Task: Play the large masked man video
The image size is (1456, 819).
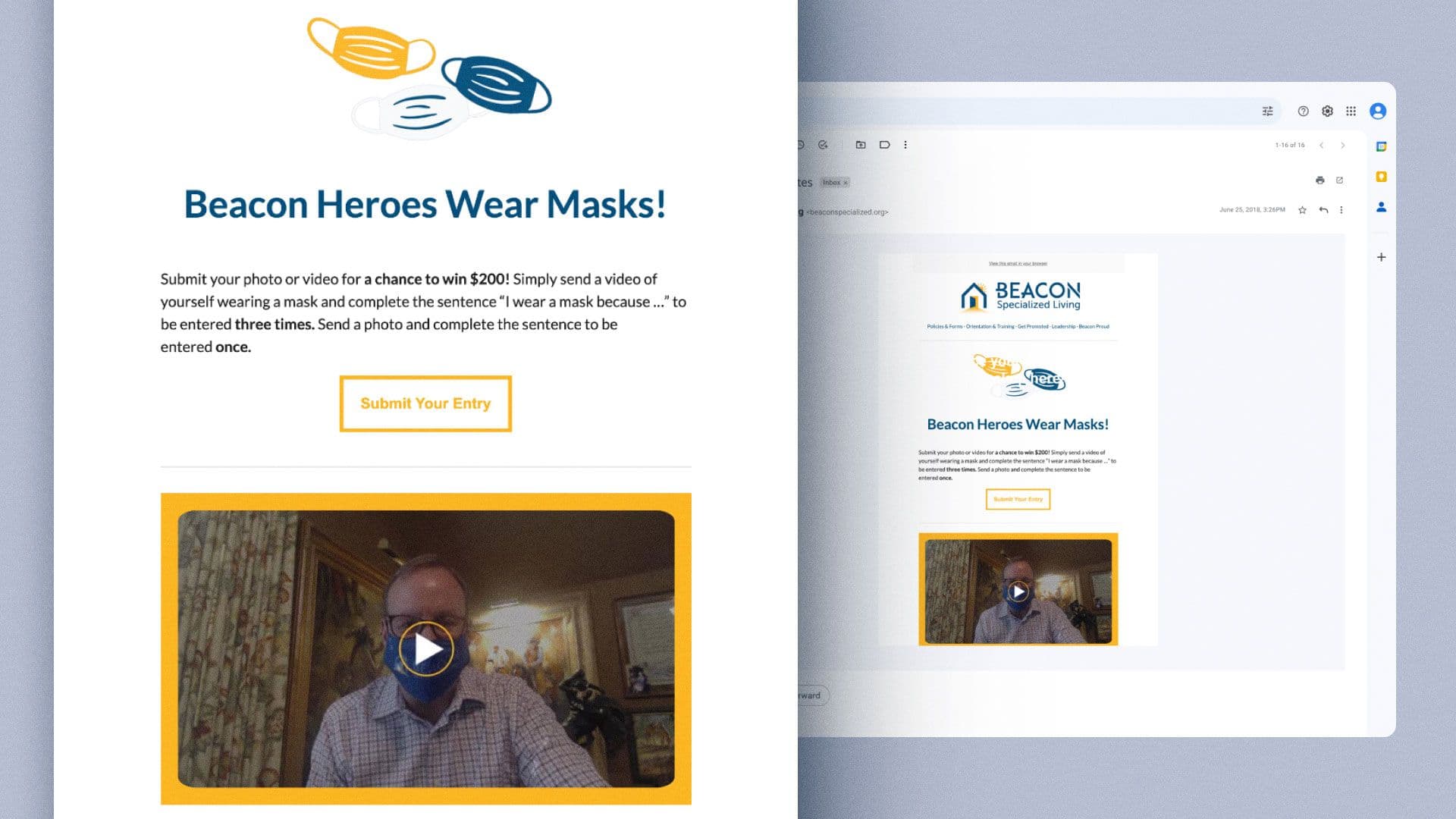Action: point(425,649)
